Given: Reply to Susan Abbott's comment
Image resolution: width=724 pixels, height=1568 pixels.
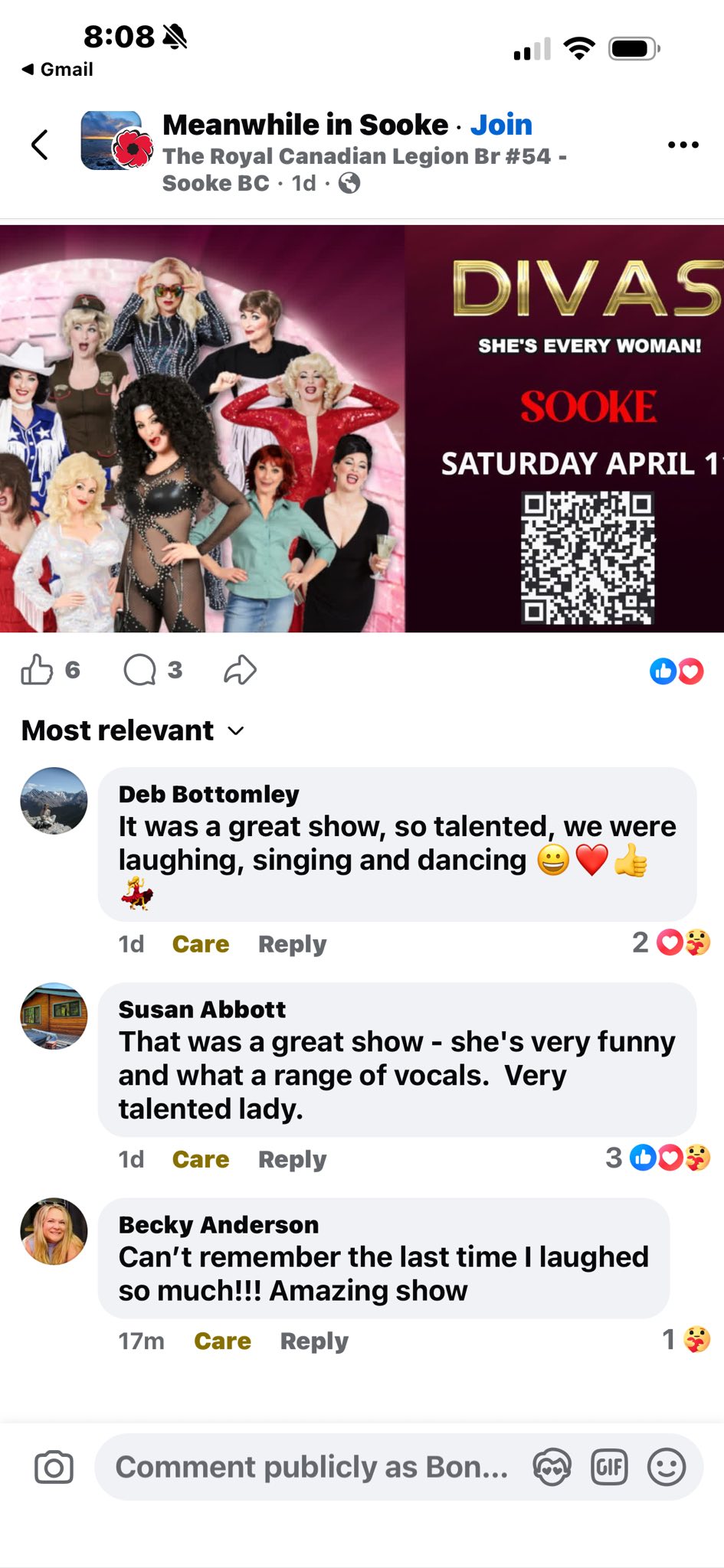Looking at the screenshot, I should (x=292, y=1160).
